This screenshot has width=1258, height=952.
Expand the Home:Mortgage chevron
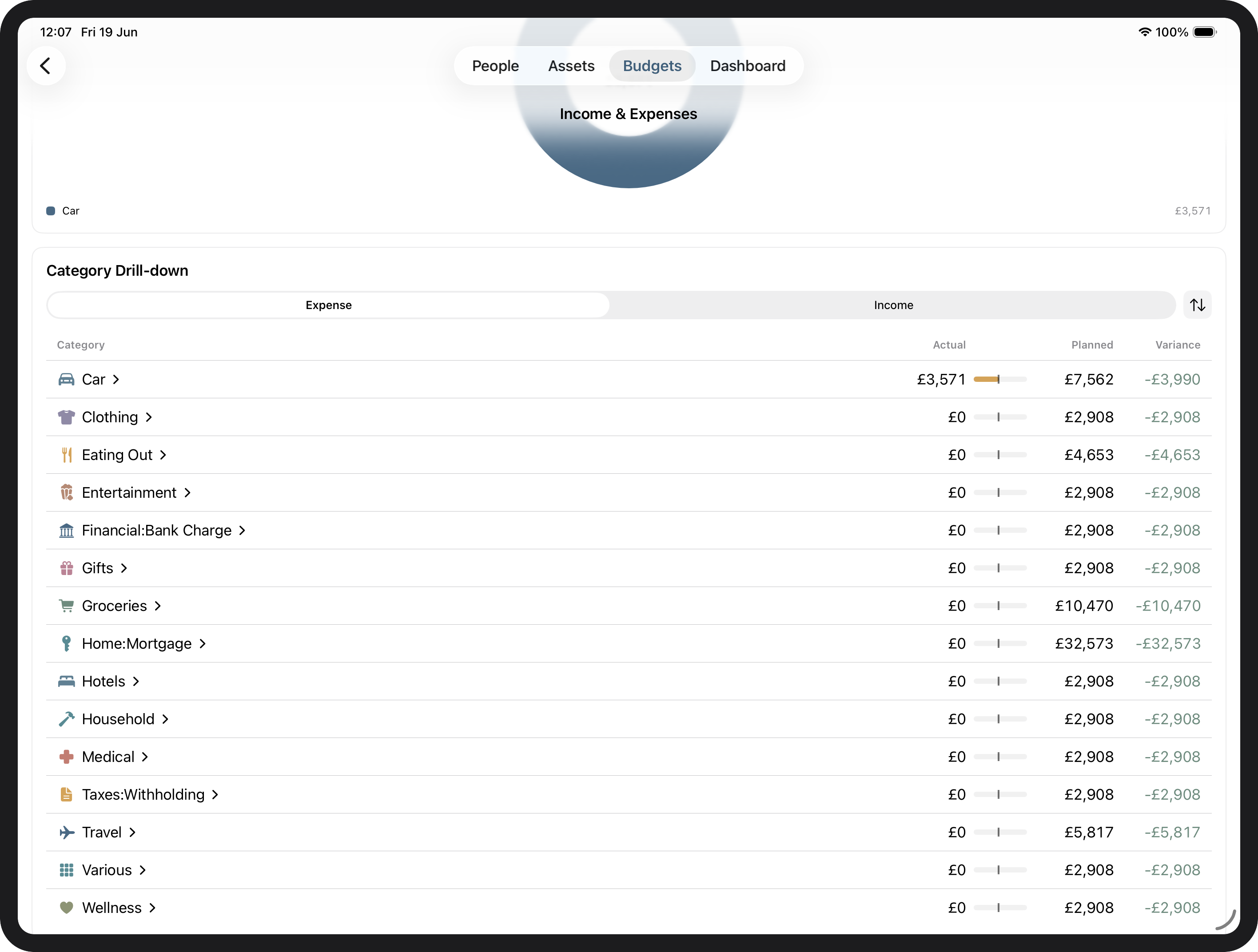tap(203, 644)
